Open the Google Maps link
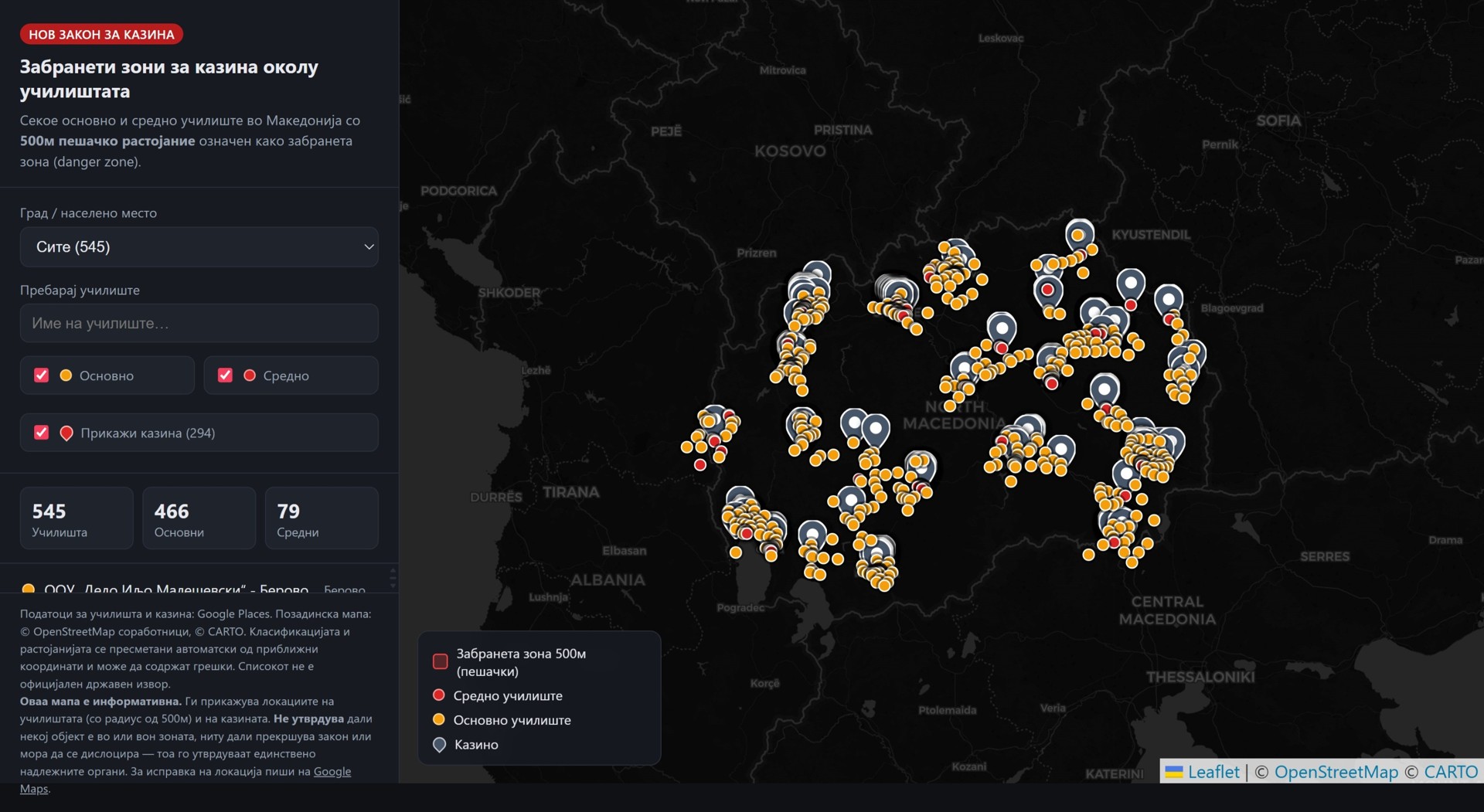 [185, 780]
